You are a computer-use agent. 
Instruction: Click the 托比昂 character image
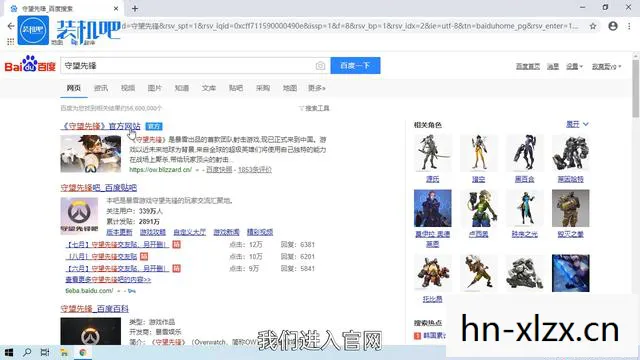pos(433,273)
